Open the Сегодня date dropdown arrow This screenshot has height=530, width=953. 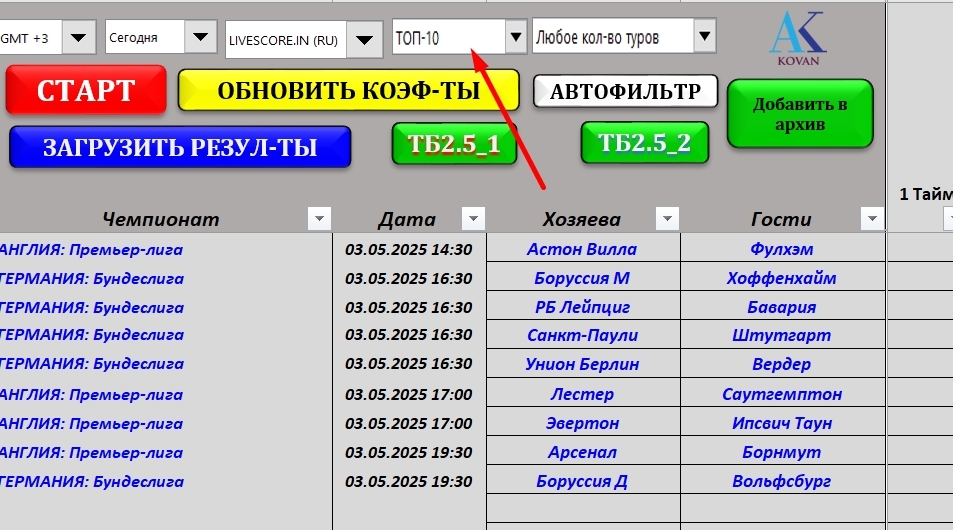pyautogui.click(x=201, y=37)
